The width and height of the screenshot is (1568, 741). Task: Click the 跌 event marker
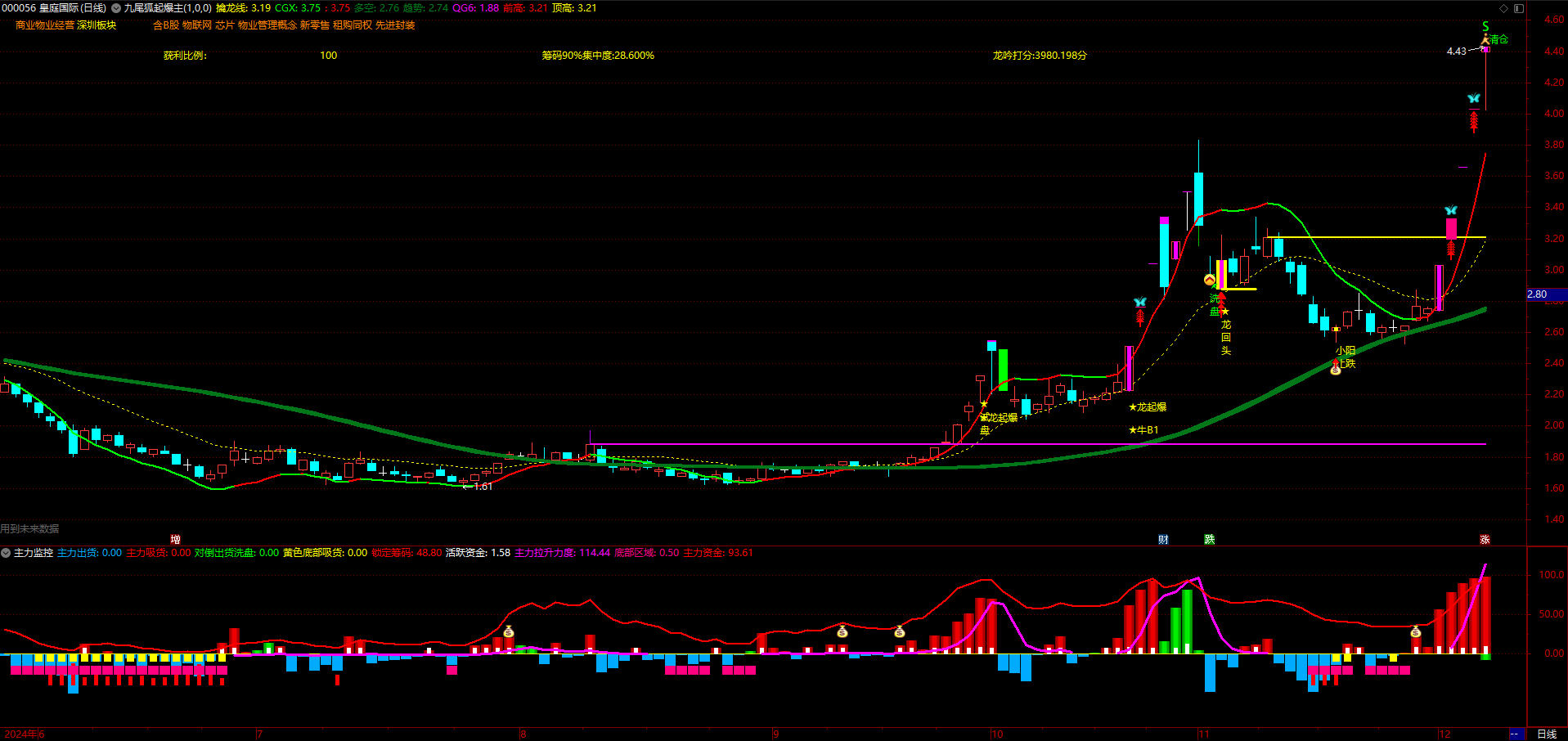1210,540
